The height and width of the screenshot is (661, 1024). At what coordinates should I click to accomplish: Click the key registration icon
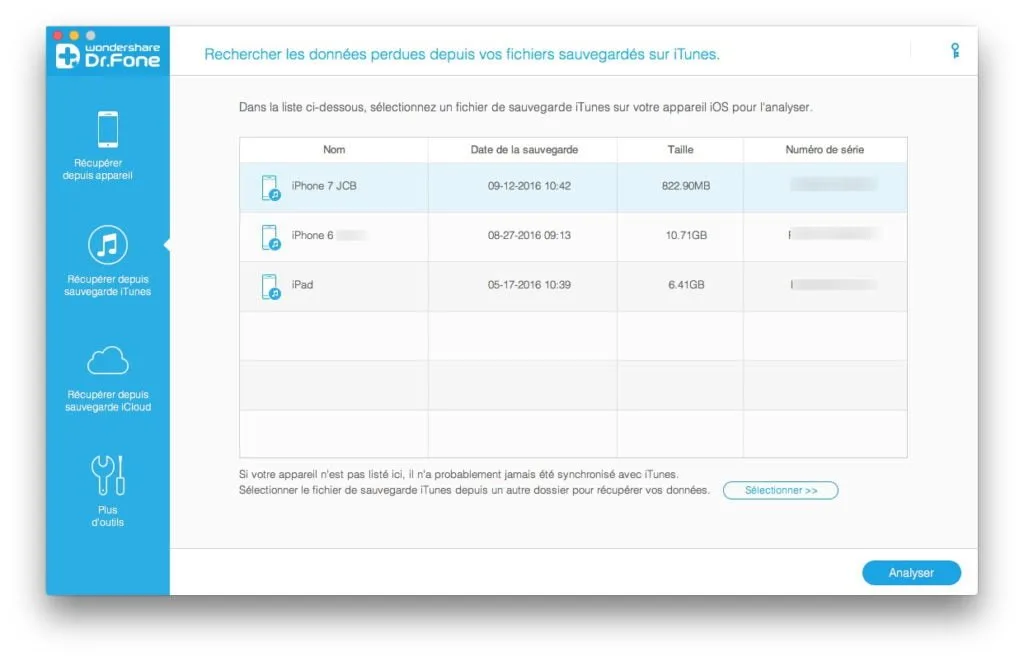point(955,51)
